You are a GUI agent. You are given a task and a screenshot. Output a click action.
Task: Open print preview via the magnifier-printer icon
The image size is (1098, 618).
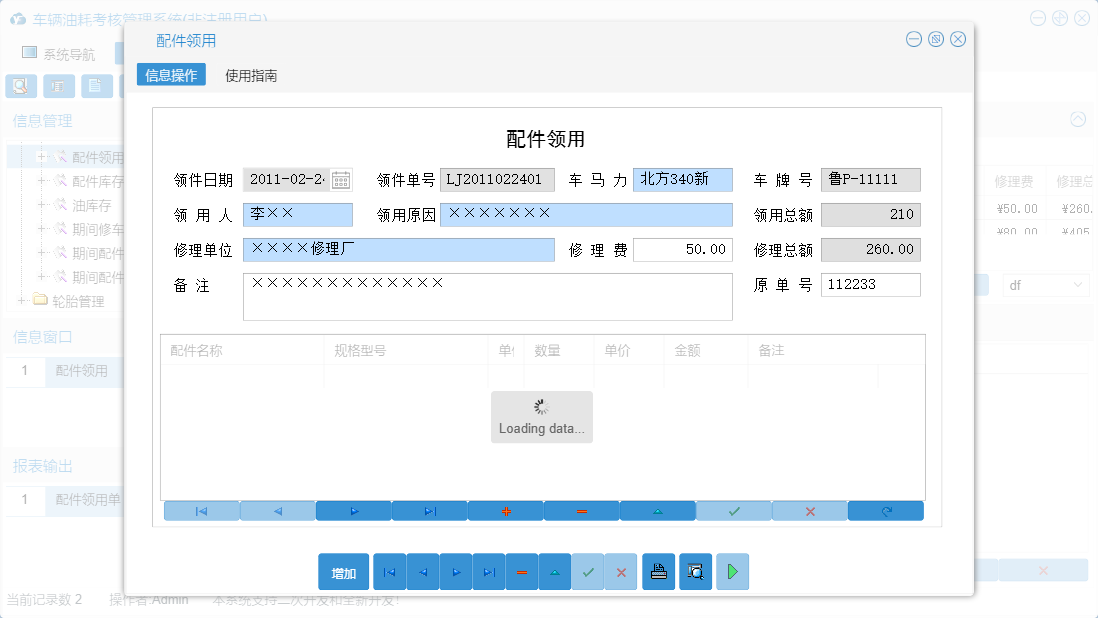tap(694, 571)
